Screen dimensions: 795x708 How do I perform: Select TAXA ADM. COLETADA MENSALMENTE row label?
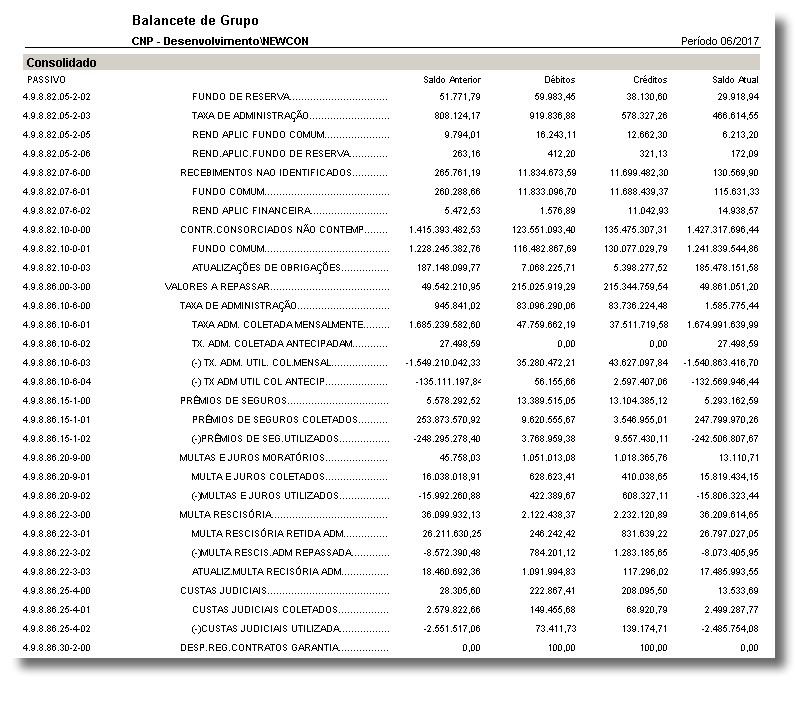point(277,325)
